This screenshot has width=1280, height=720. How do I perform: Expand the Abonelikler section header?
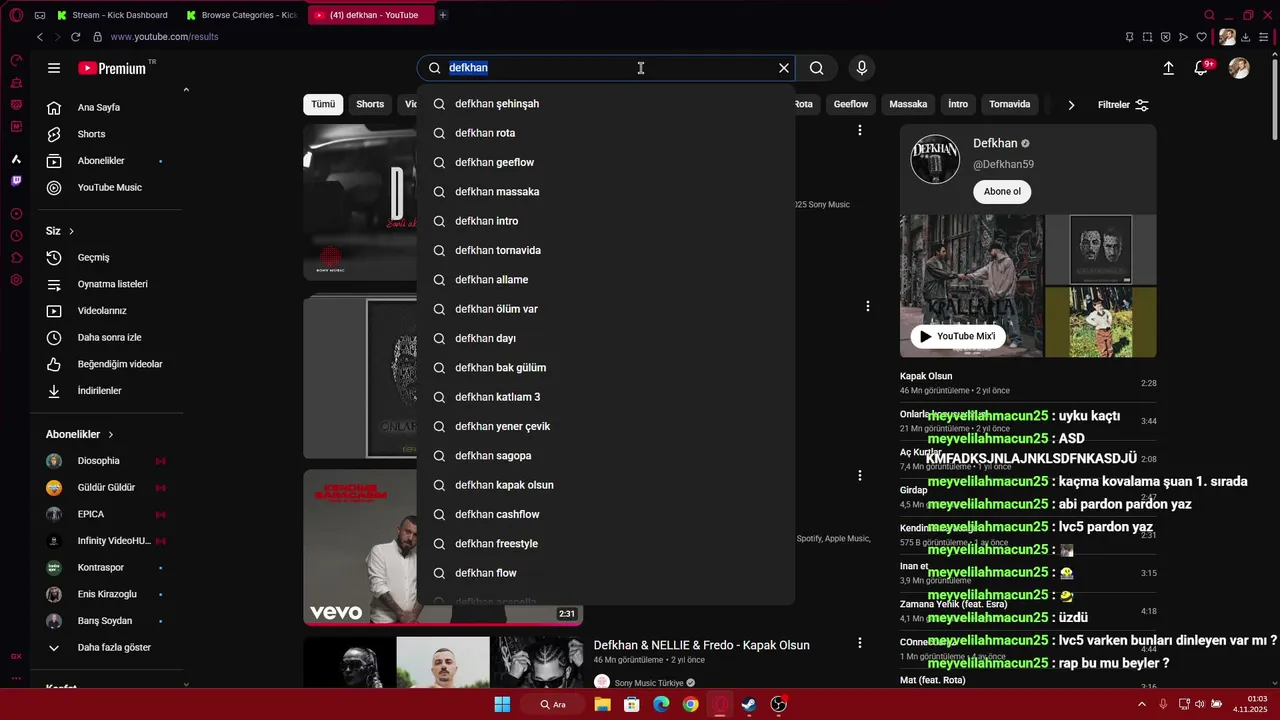80,435
